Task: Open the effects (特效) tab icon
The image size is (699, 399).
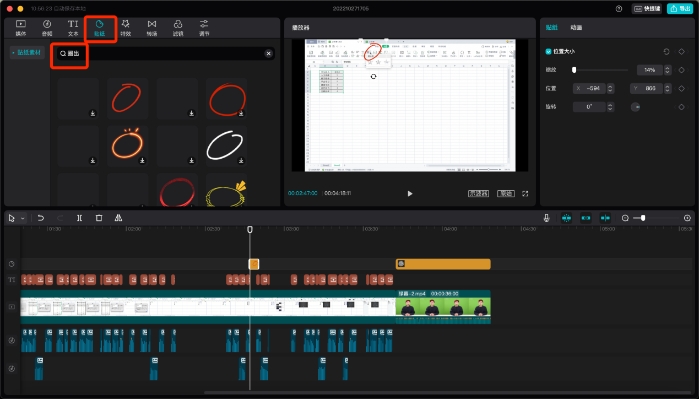Action: point(126,28)
